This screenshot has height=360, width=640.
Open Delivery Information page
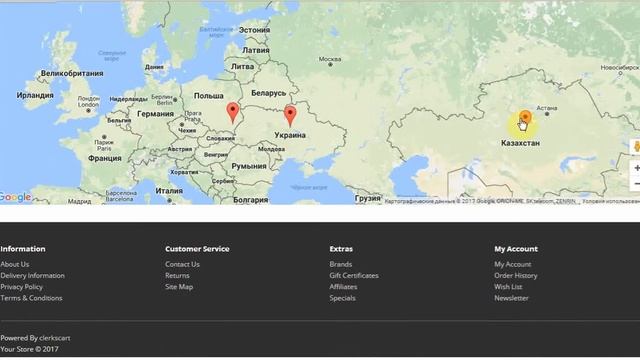[x=33, y=276]
